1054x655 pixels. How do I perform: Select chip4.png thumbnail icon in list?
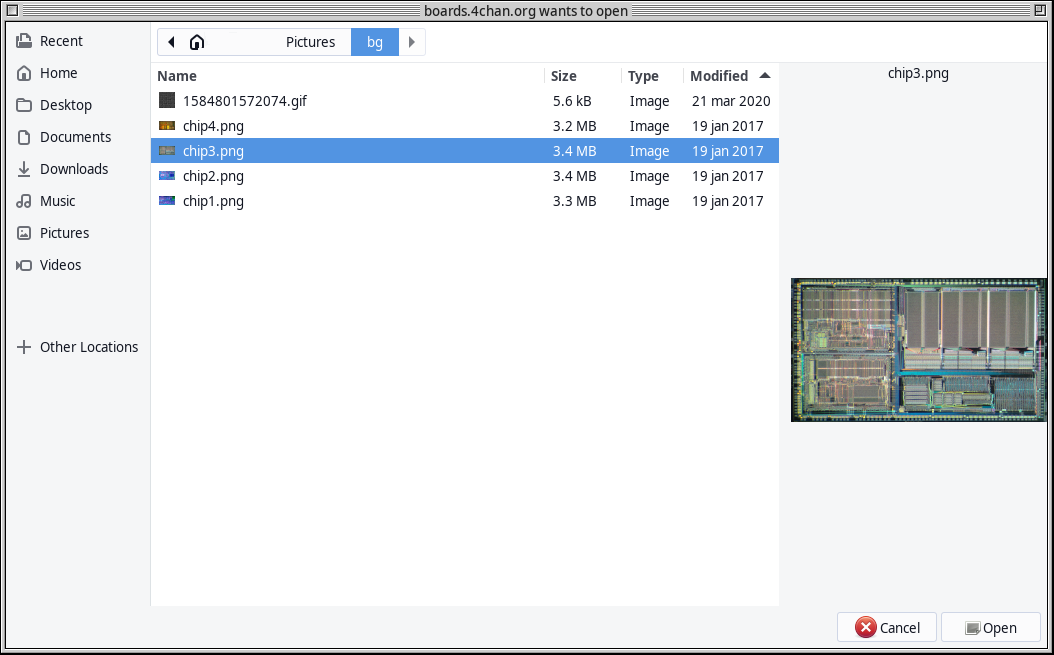click(167, 126)
